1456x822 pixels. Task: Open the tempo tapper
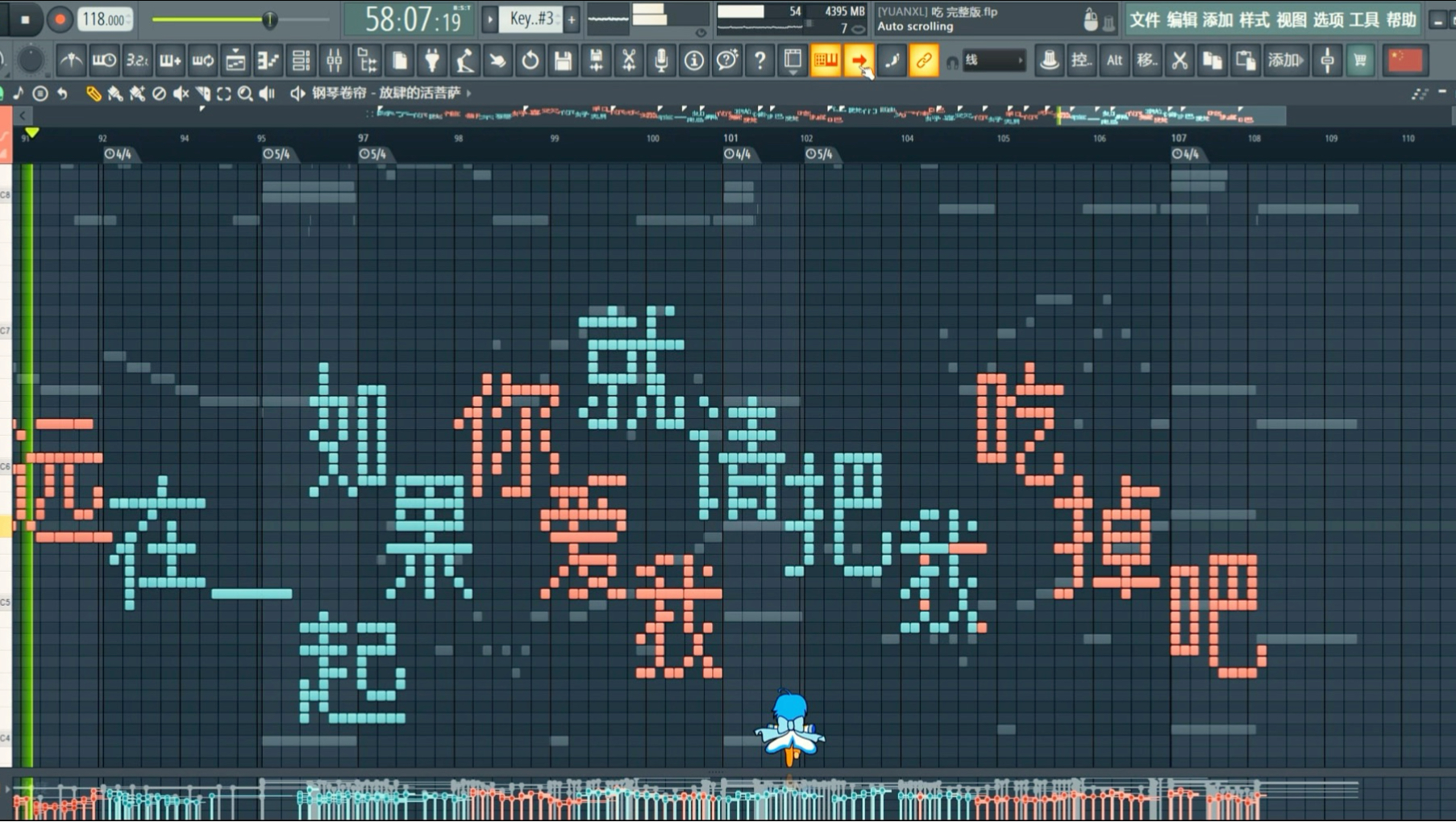click(x=465, y=61)
